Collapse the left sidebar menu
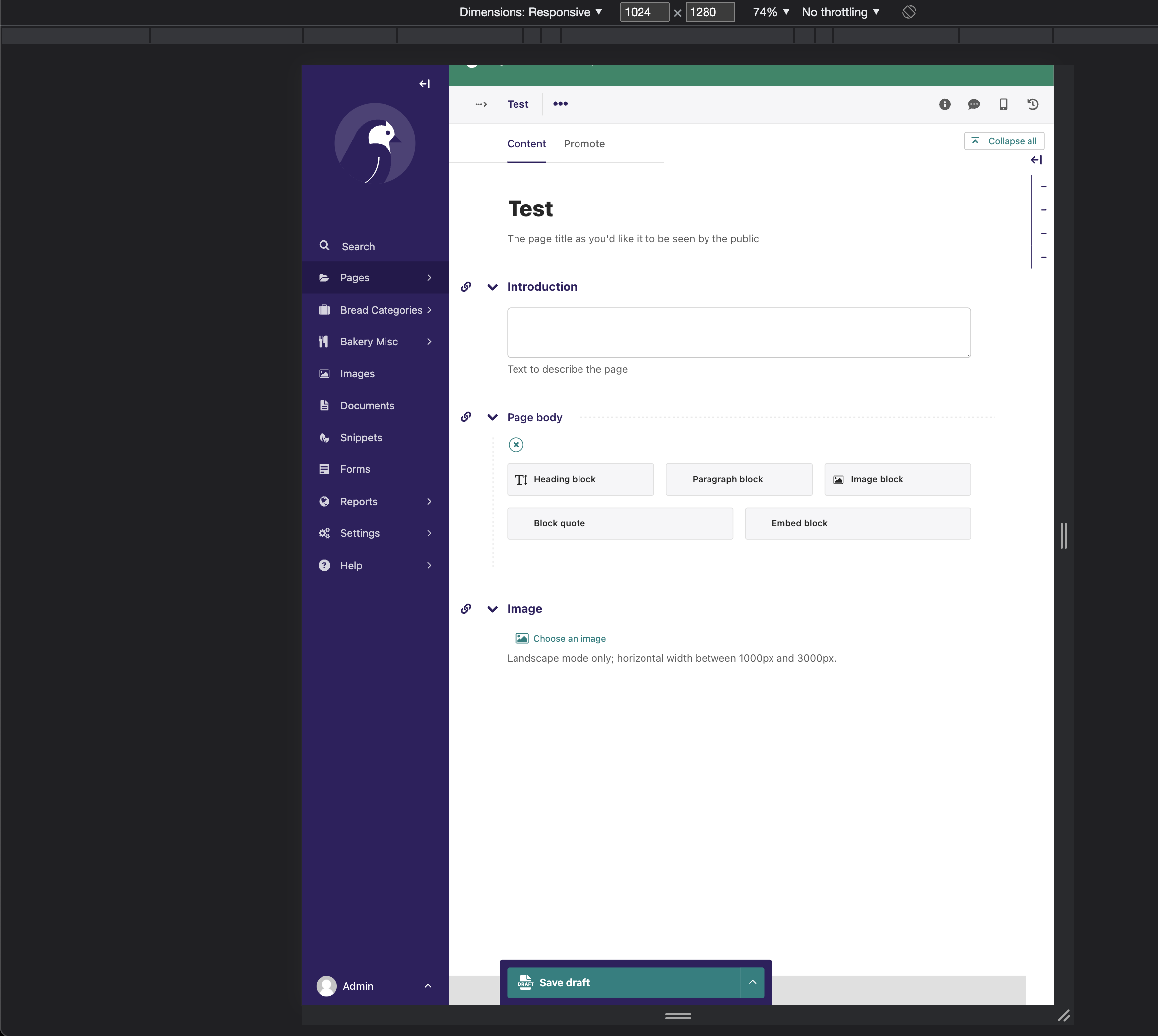This screenshot has width=1158, height=1036. tap(424, 84)
